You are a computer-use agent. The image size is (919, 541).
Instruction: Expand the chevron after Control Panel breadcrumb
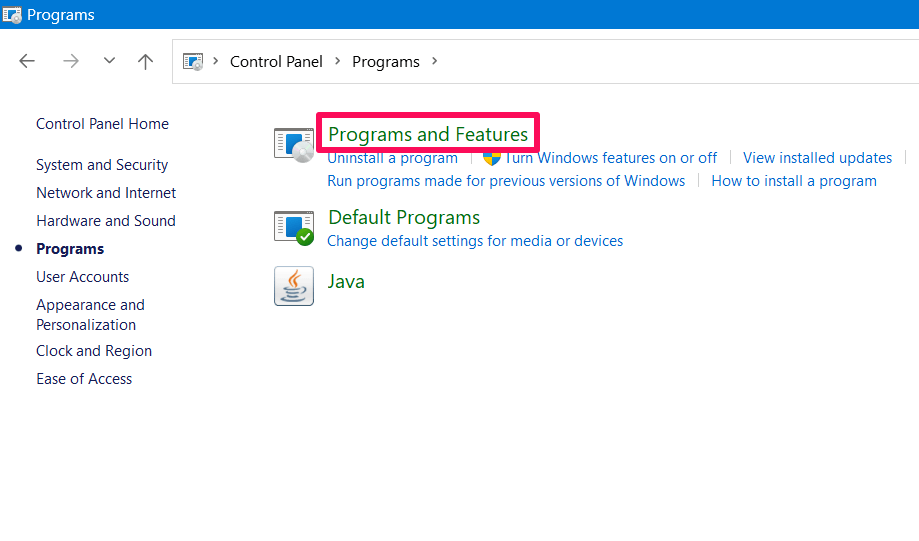click(338, 61)
